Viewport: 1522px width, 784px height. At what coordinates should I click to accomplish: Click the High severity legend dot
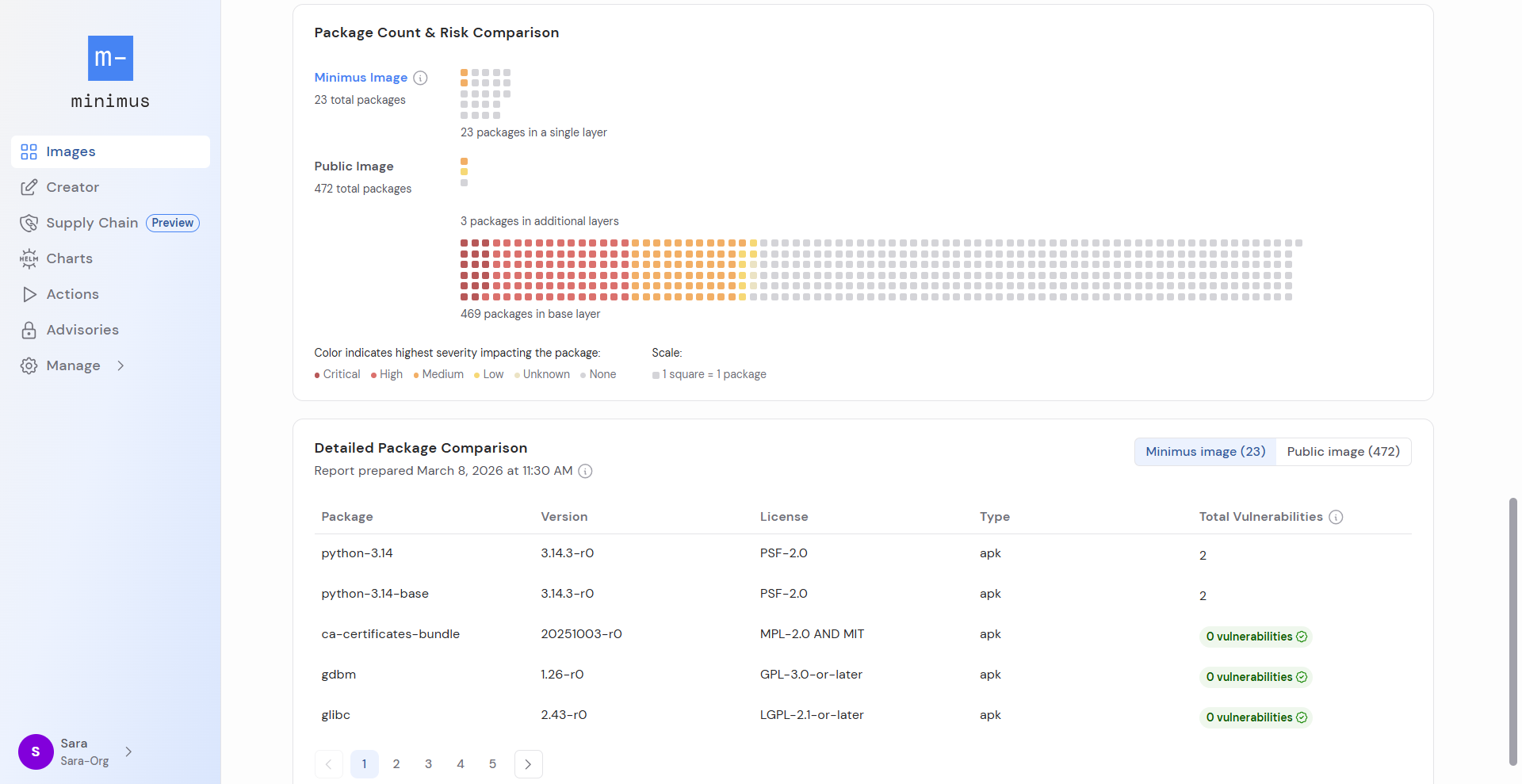point(373,375)
